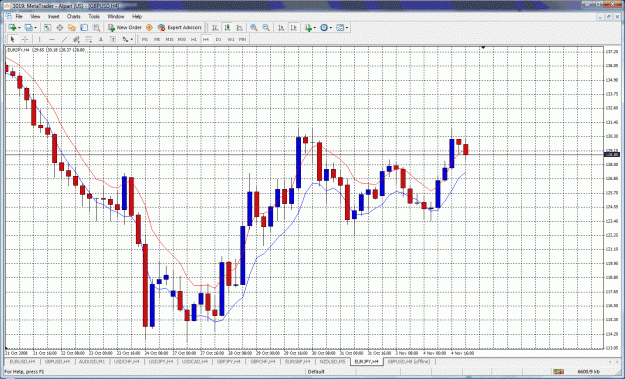
Task: Switch to the USDJPY,H4 chart tab
Action: click(x=161, y=361)
